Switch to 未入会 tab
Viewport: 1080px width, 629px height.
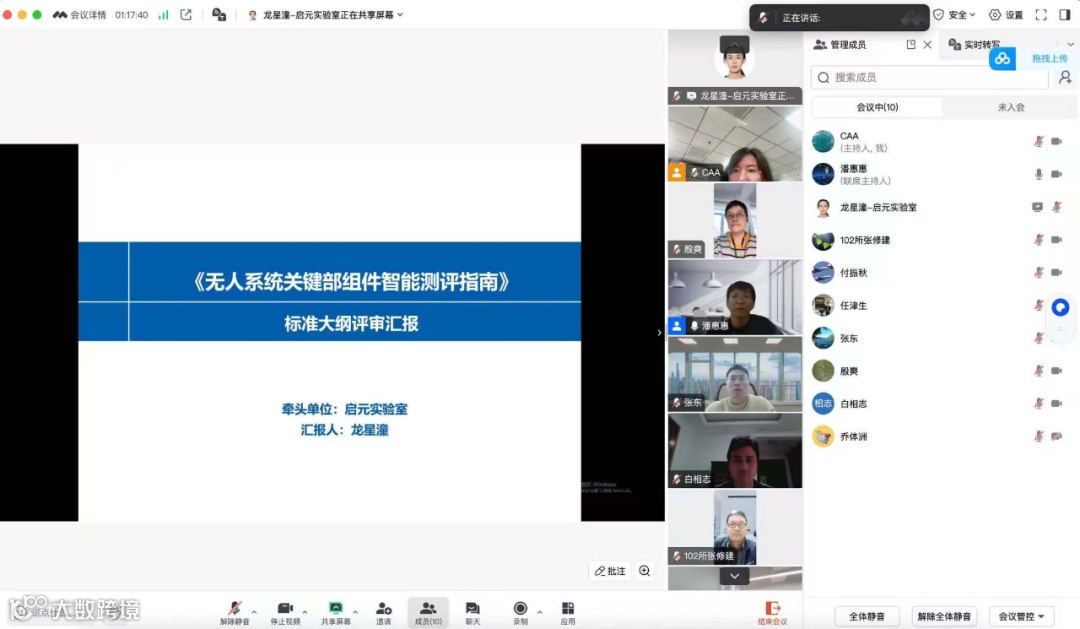tap(1010, 107)
